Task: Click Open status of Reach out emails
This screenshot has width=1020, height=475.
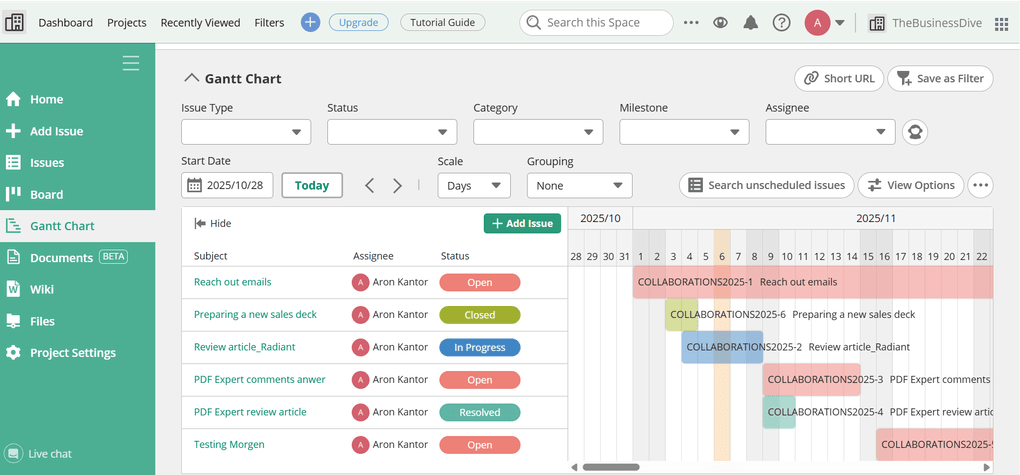Action: (480, 282)
